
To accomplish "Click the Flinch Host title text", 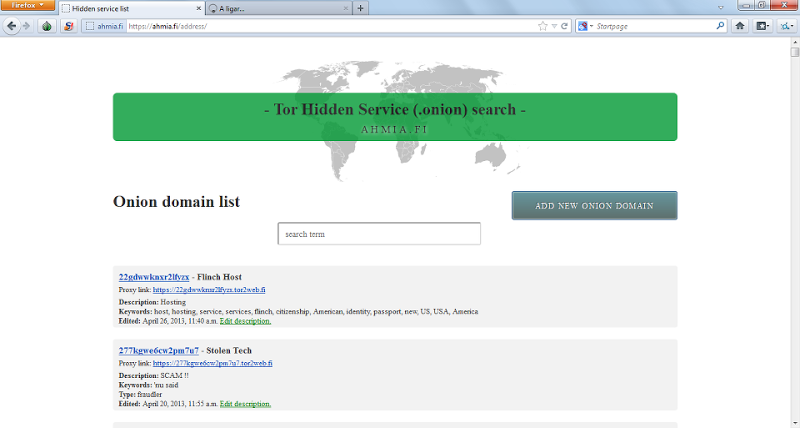I will pyautogui.click(x=219, y=277).
